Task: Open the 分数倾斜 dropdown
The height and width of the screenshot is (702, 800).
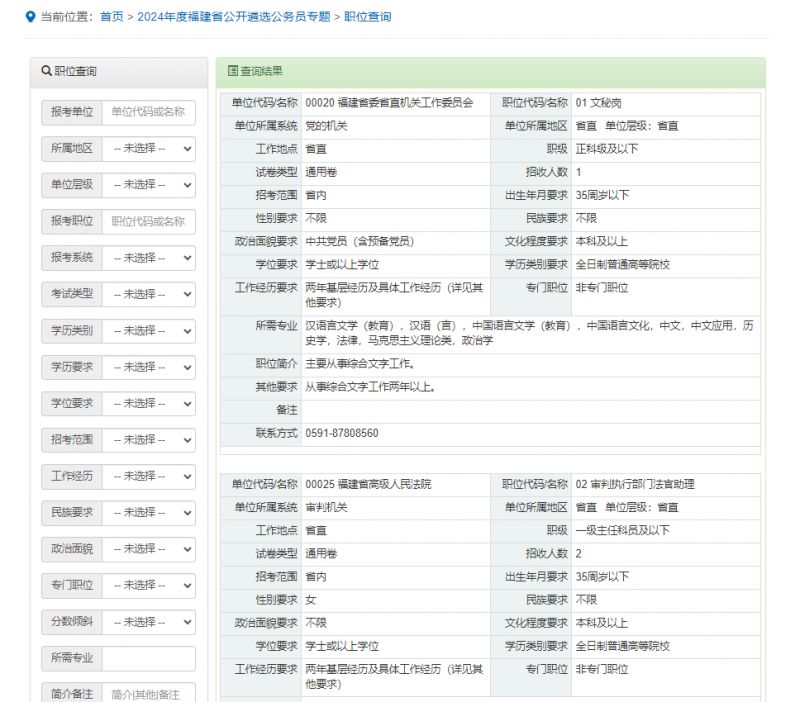Action: click(148, 622)
